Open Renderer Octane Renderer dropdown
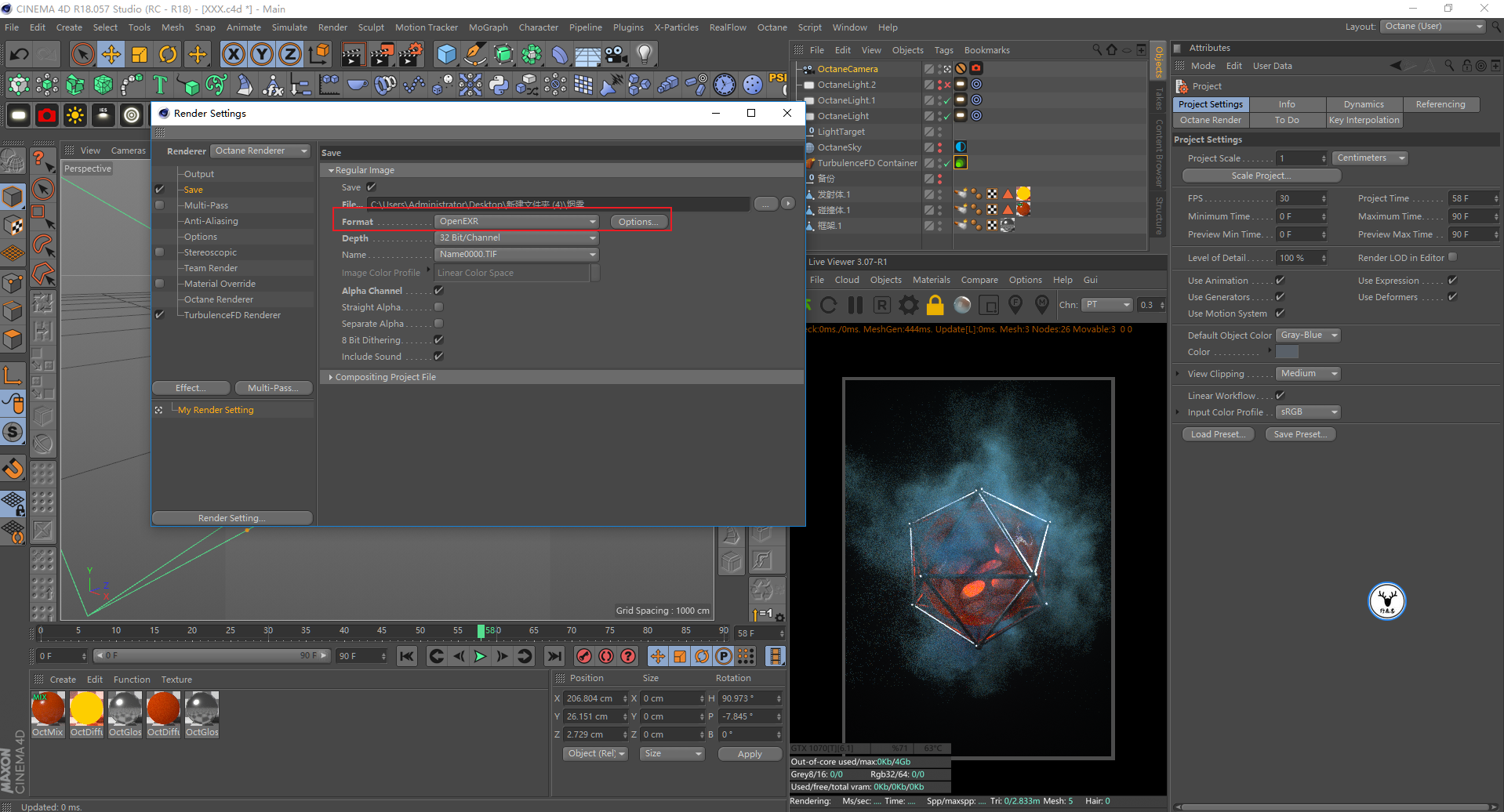 tap(260, 150)
